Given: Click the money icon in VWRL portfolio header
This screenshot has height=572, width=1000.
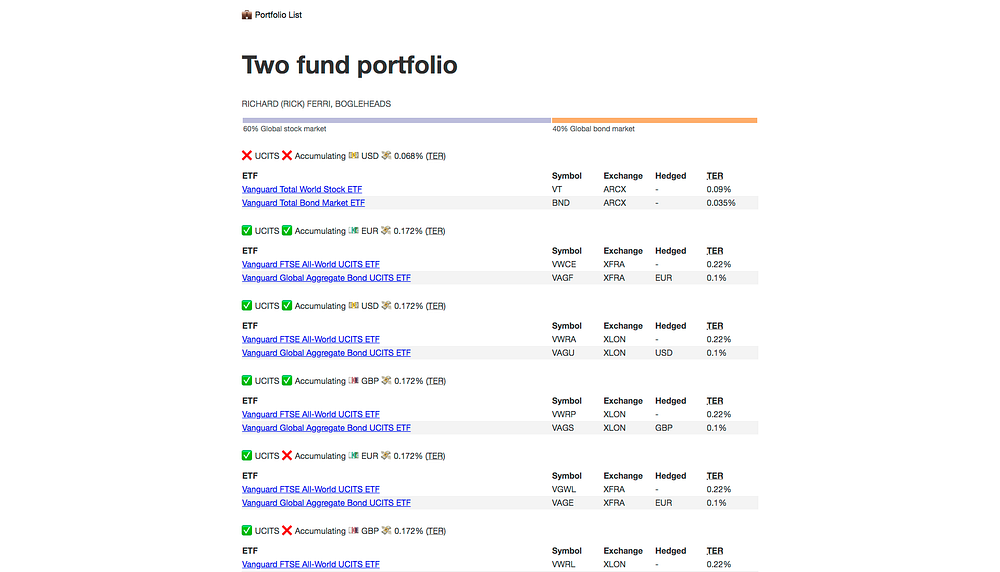Looking at the screenshot, I should (386, 531).
